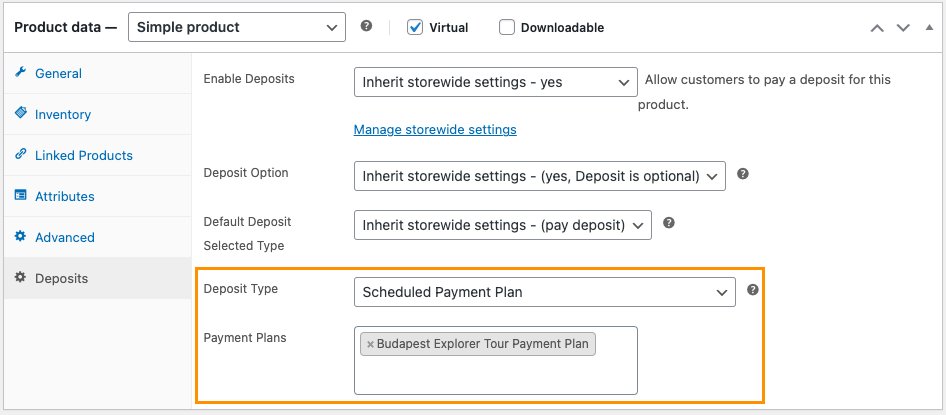Viewport: 946px width, 415px height.
Task: Open the Inventory tab
Action: pyautogui.click(x=98, y=114)
